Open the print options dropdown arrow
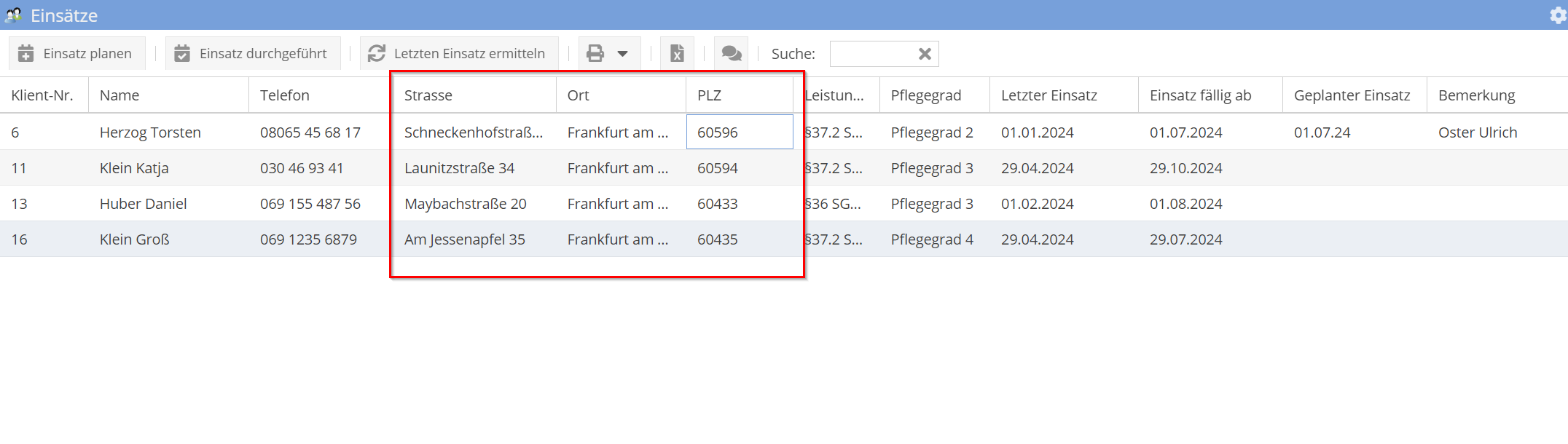Screen dimensions: 1568x444 (x=623, y=53)
